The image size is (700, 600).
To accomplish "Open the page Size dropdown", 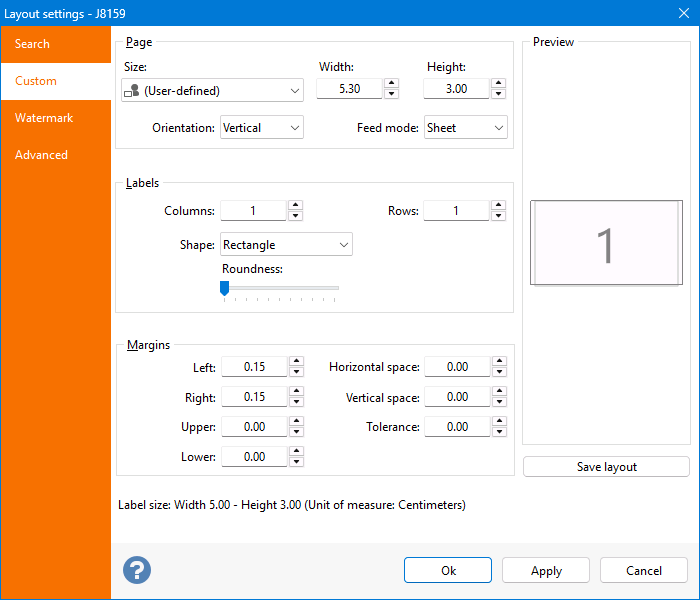I will (x=212, y=90).
